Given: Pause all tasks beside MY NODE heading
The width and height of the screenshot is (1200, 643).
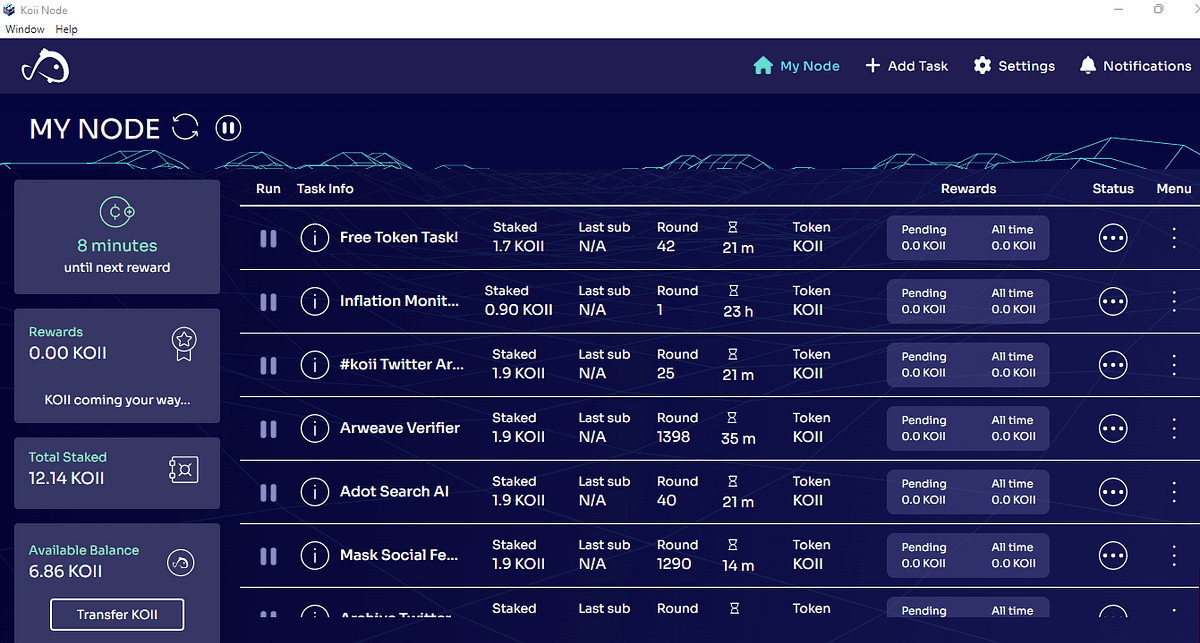Looking at the screenshot, I should [x=229, y=128].
